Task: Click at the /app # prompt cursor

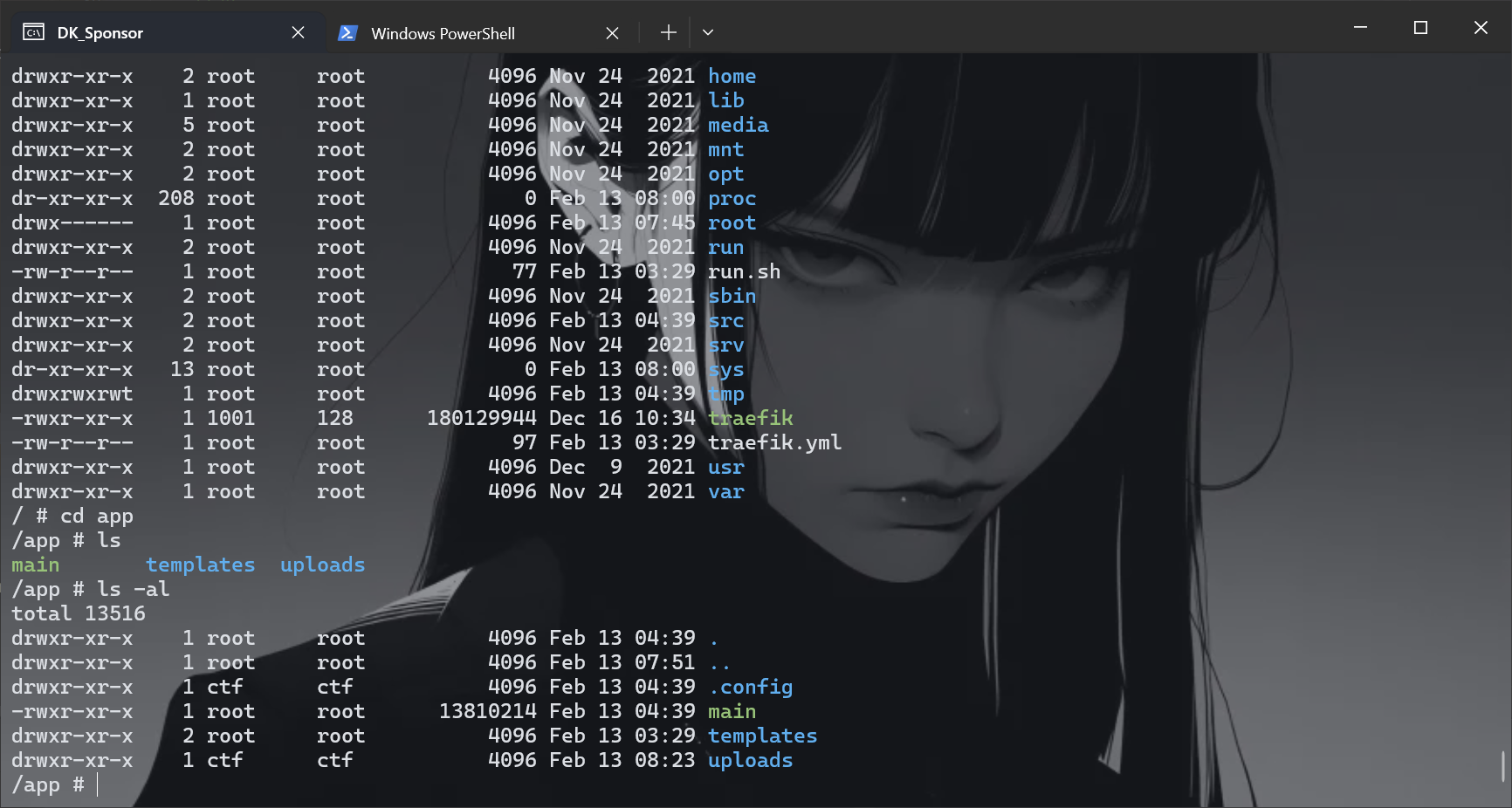Action: pos(97,785)
